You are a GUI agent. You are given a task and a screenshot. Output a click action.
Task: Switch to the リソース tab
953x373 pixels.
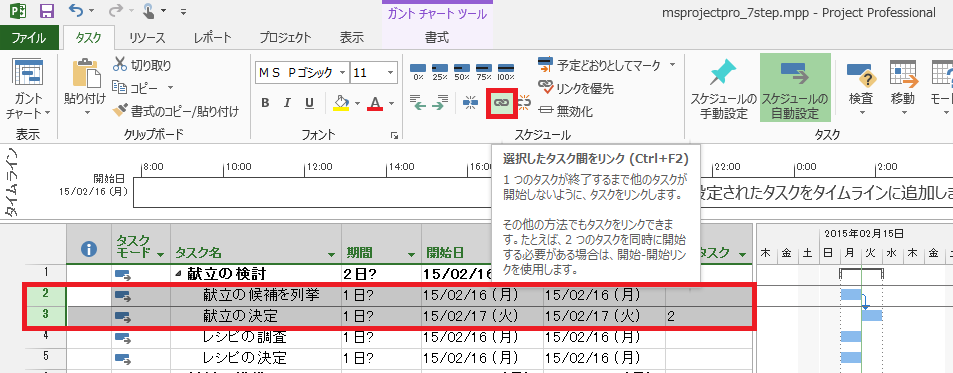147,38
